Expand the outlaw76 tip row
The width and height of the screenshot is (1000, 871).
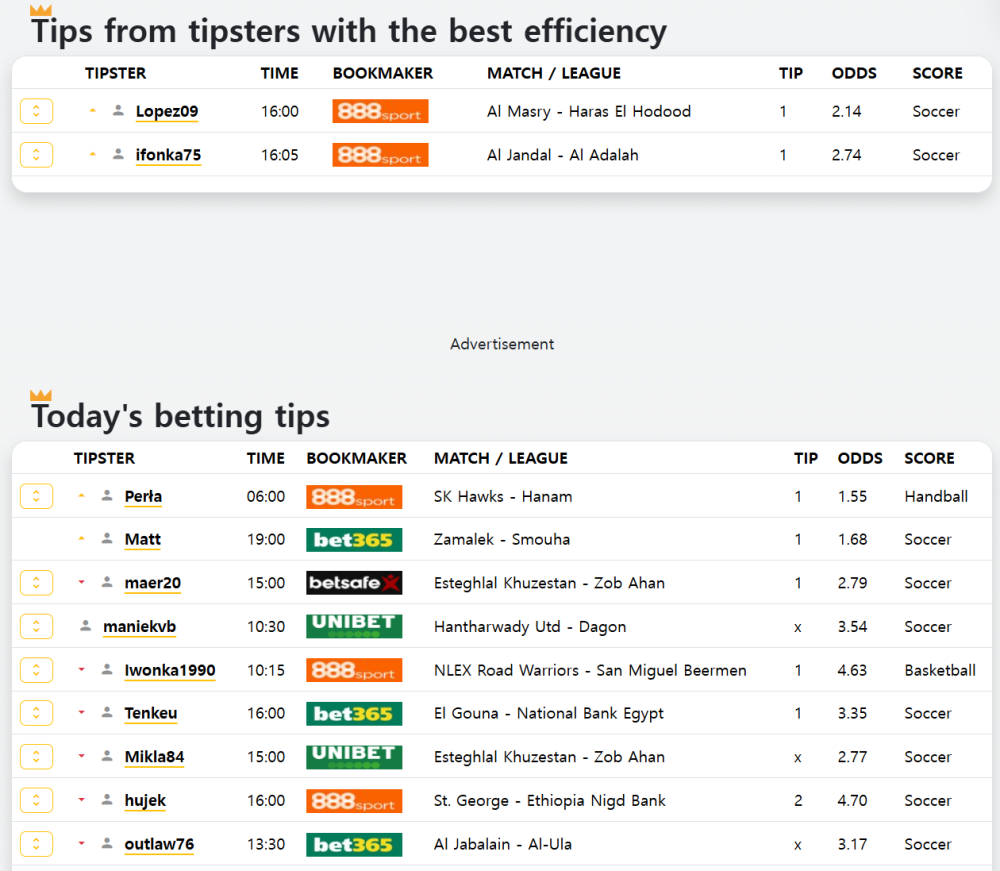pyautogui.click(x=36, y=844)
